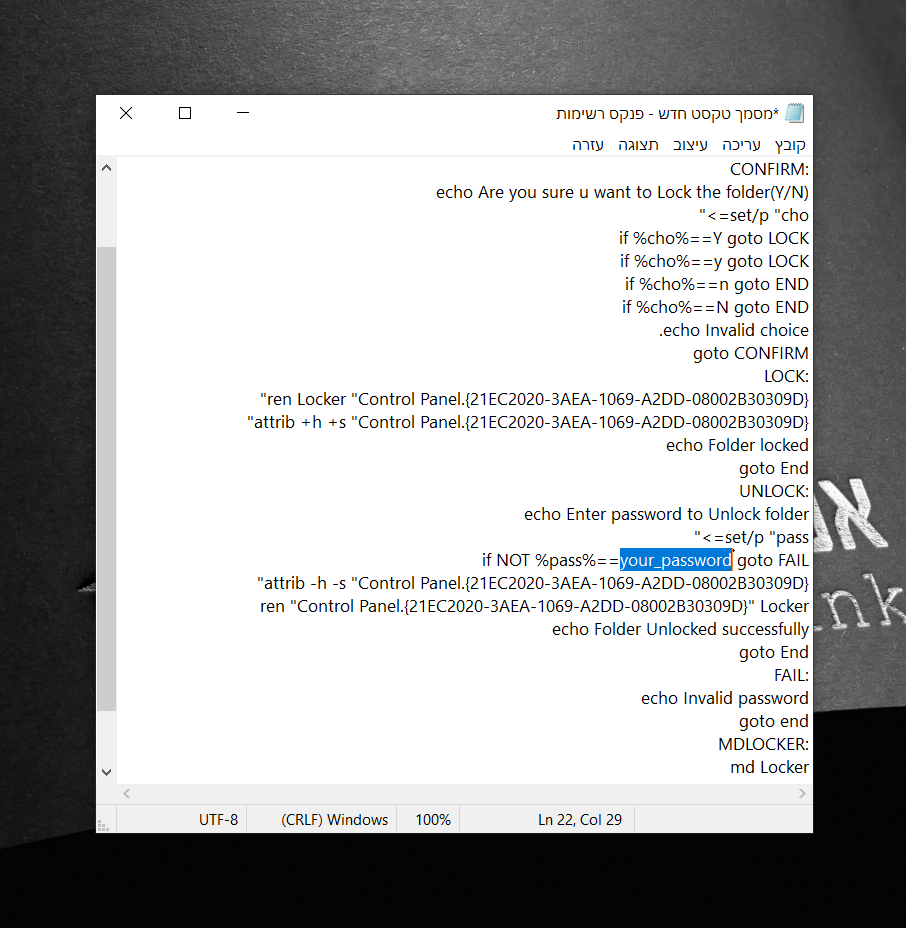Image resolution: width=906 pixels, height=928 pixels.
Task: Click the vertical scrollbar down arrow
Action: coord(107,772)
